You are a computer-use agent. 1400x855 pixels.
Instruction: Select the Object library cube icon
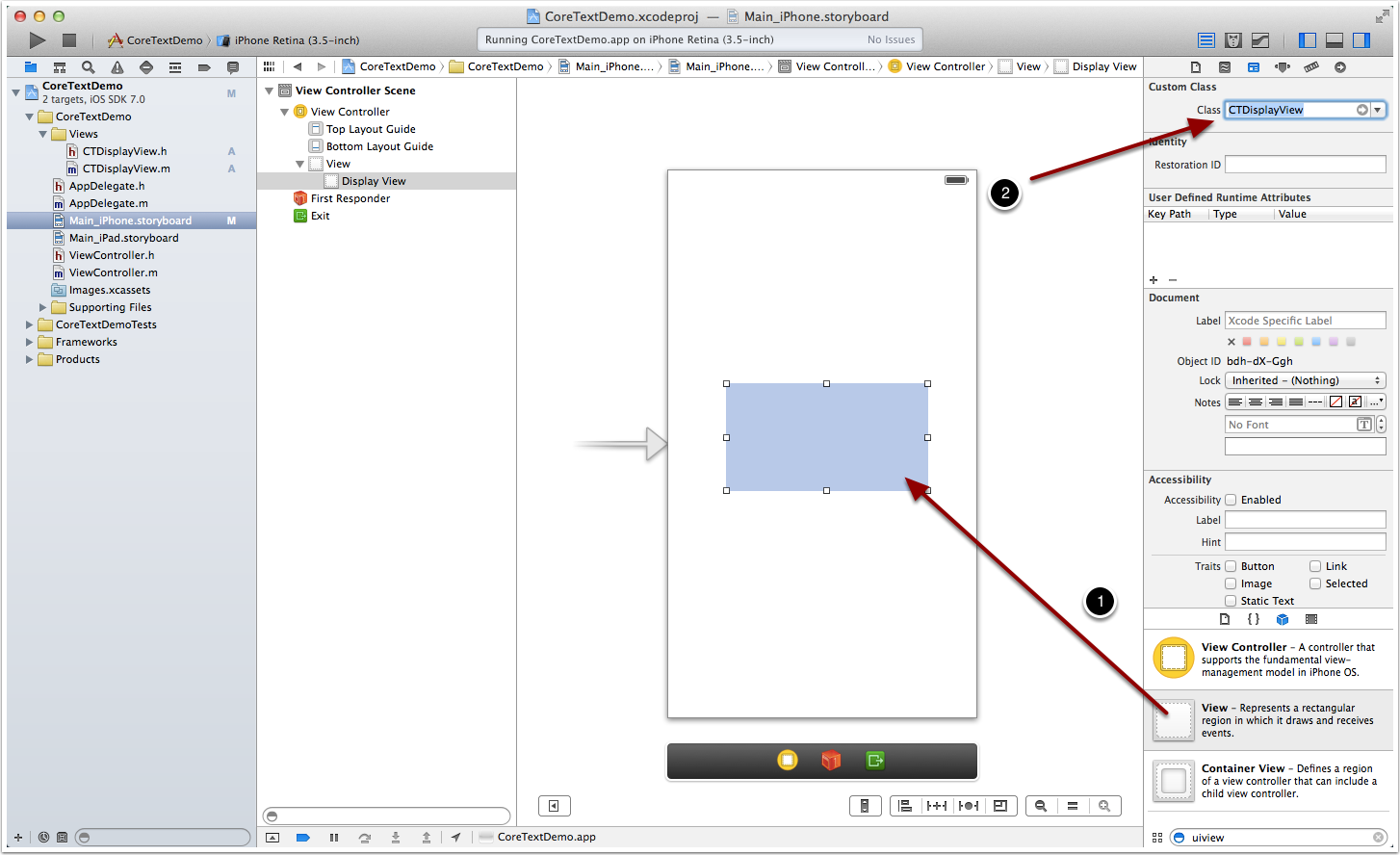click(1282, 619)
